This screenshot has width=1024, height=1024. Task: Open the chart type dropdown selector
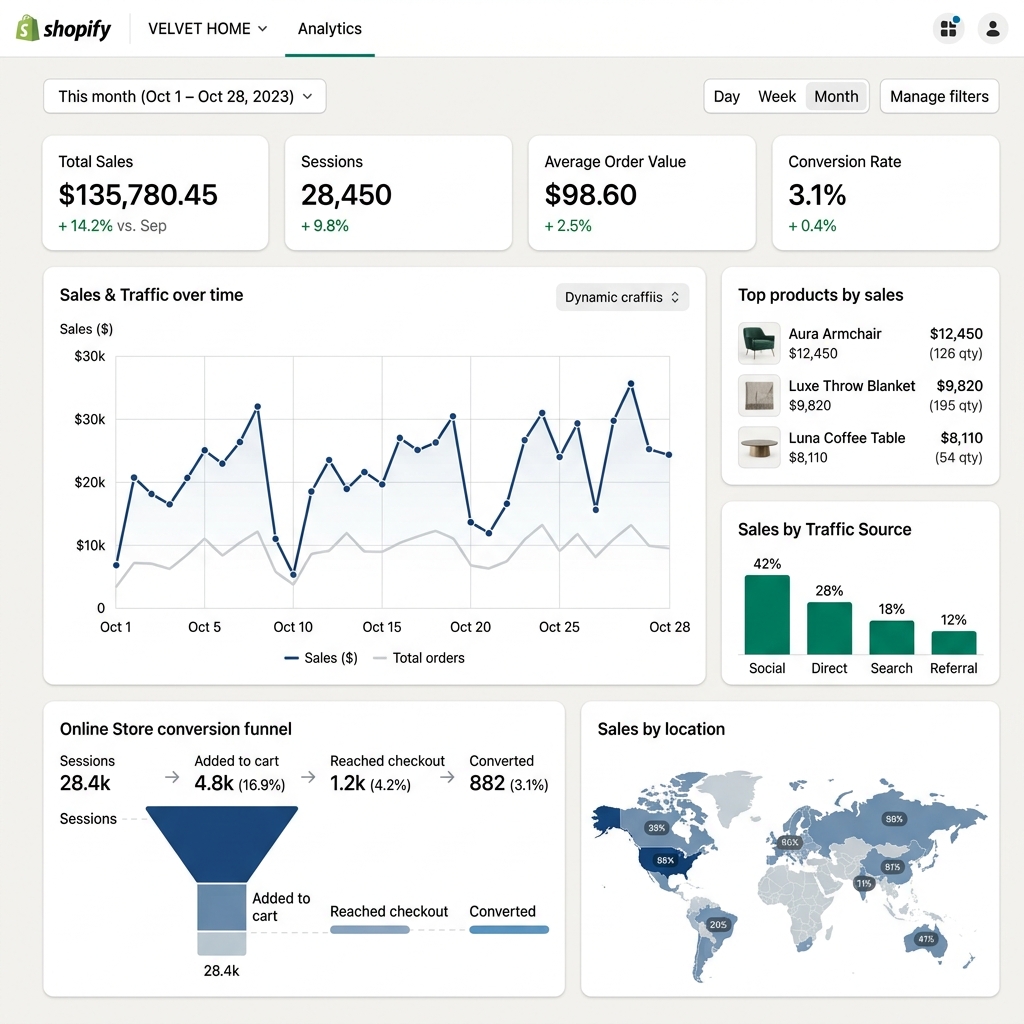pos(622,297)
